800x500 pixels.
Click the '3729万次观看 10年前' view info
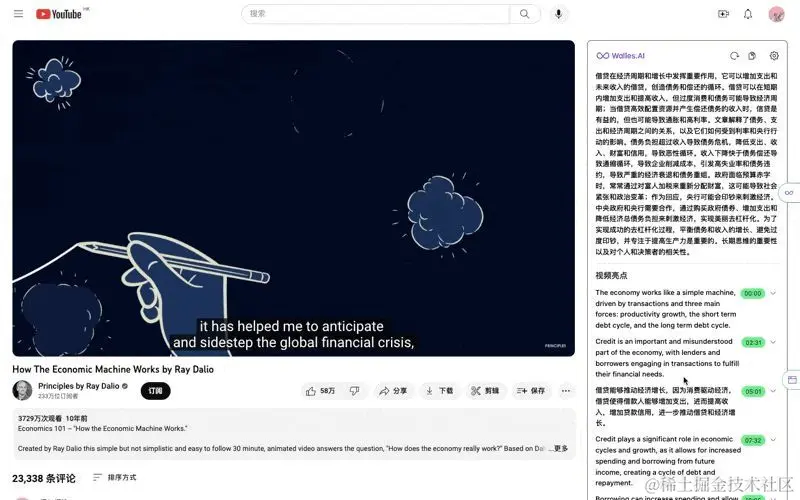(53, 418)
